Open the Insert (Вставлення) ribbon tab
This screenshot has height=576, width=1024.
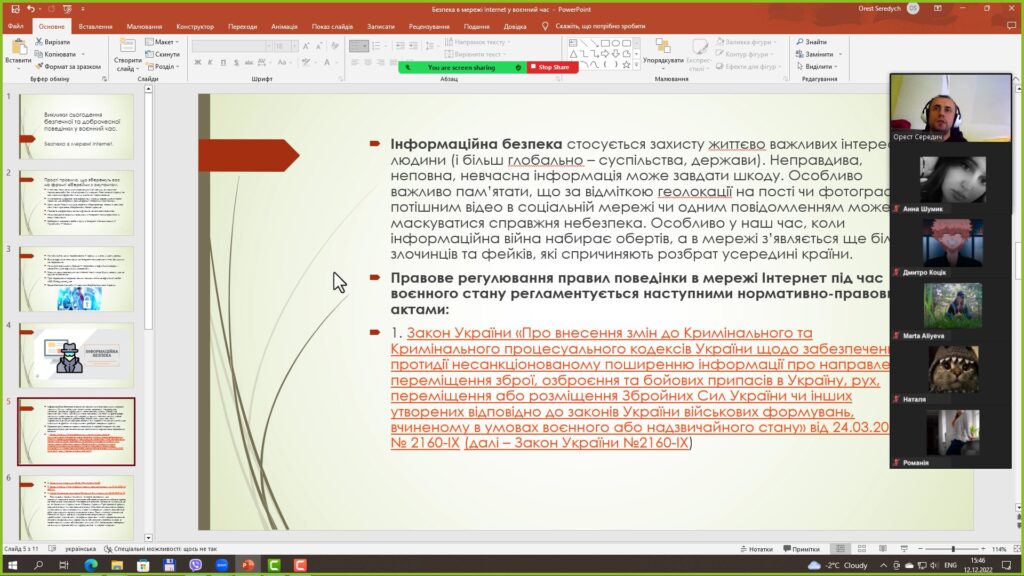coord(95,26)
